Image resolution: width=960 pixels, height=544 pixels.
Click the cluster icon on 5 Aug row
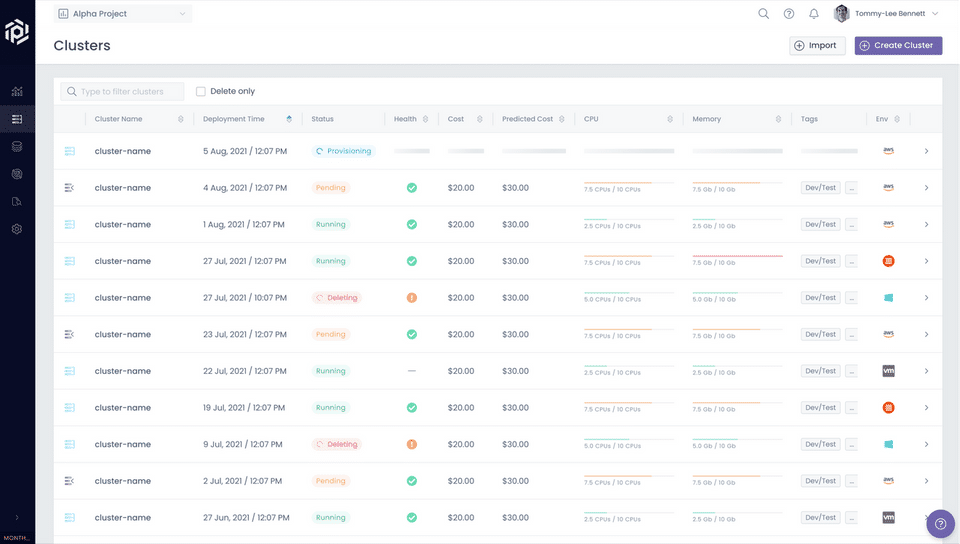pyautogui.click(x=70, y=151)
